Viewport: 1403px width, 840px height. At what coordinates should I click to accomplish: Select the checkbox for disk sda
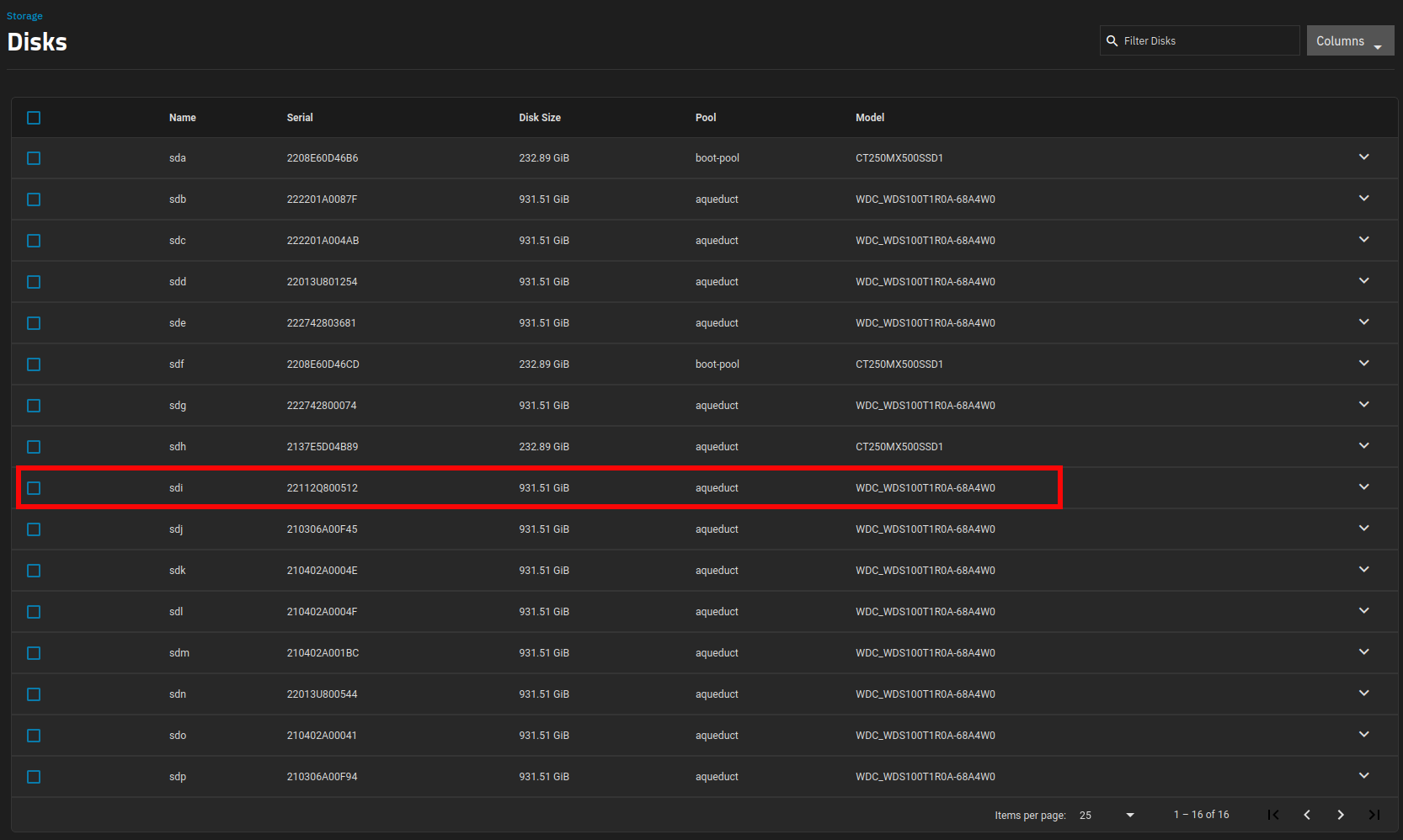click(x=34, y=158)
